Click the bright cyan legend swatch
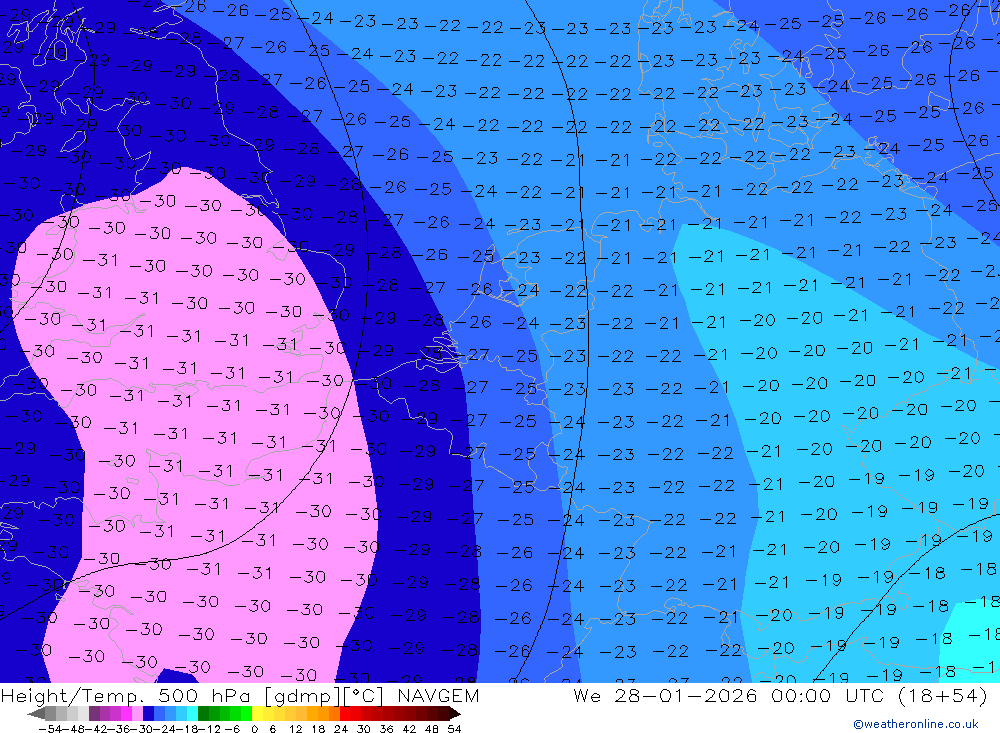 [x=192, y=714]
